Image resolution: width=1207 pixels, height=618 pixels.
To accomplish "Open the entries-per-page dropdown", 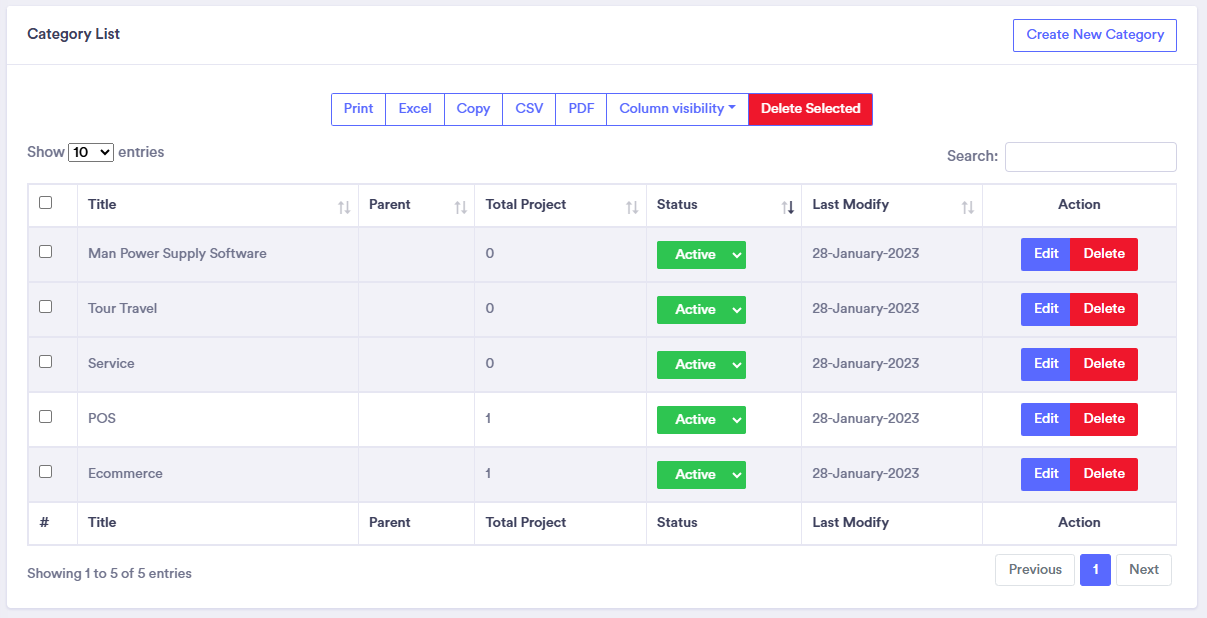I will [x=91, y=153].
